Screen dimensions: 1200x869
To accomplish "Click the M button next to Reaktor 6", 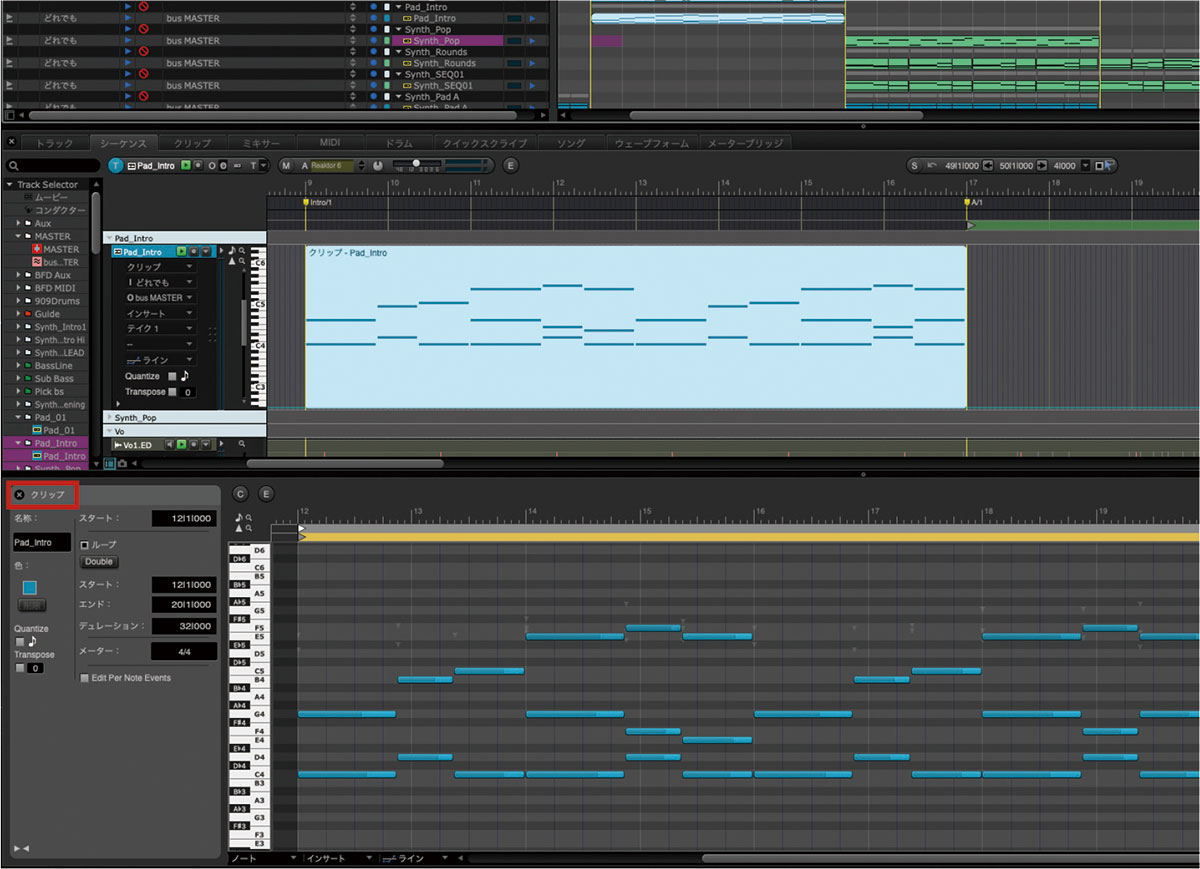I will click(287, 166).
